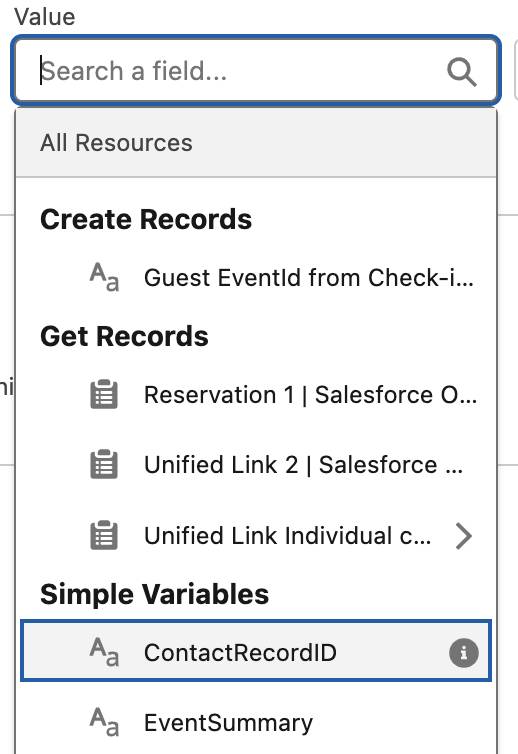The width and height of the screenshot is (518, 754).
Task: Click the Get Records section heading
Action: (x=124, y=336)
